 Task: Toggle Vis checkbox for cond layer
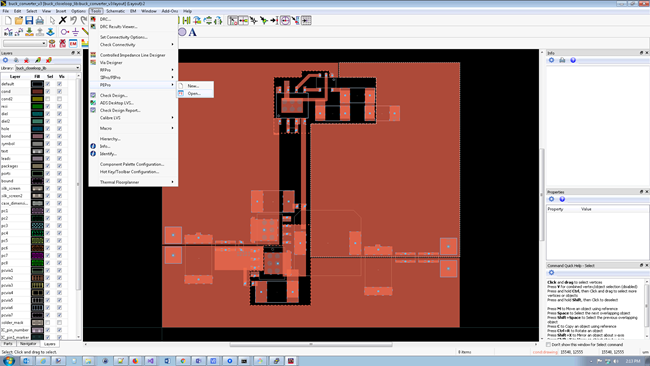(60, 91)
